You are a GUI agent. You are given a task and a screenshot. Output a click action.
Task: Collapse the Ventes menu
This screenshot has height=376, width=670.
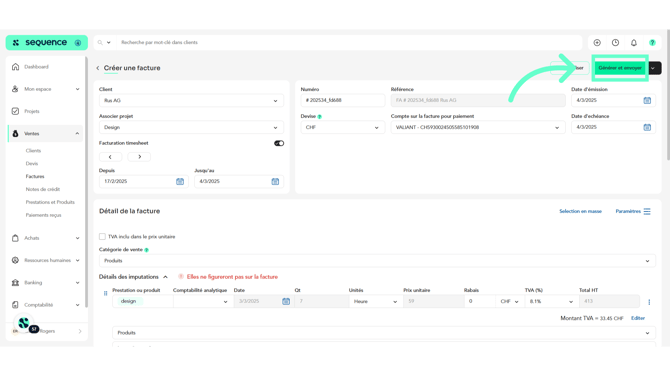pos(77,134)
